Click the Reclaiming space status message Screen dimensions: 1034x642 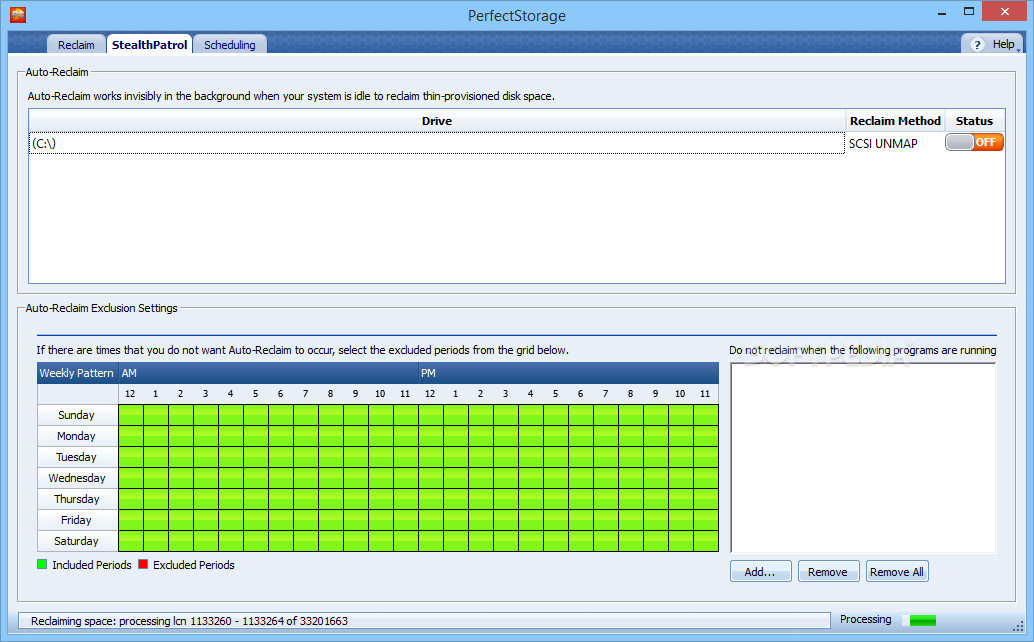189,621
